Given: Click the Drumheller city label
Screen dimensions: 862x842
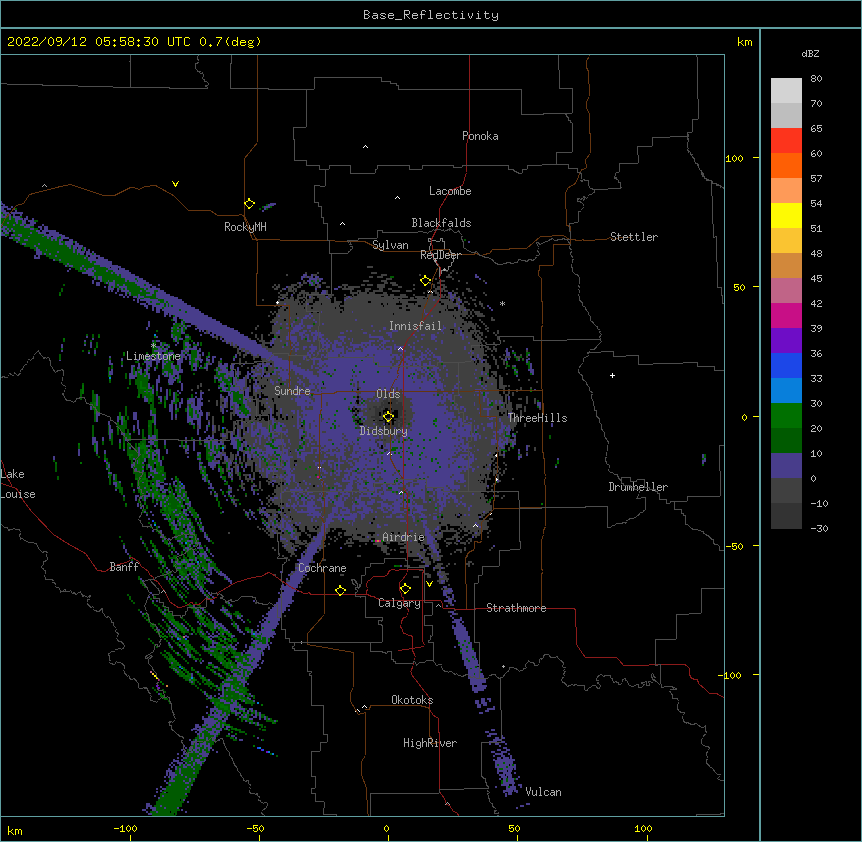Looking at the screenshot, I should (638, 487).
